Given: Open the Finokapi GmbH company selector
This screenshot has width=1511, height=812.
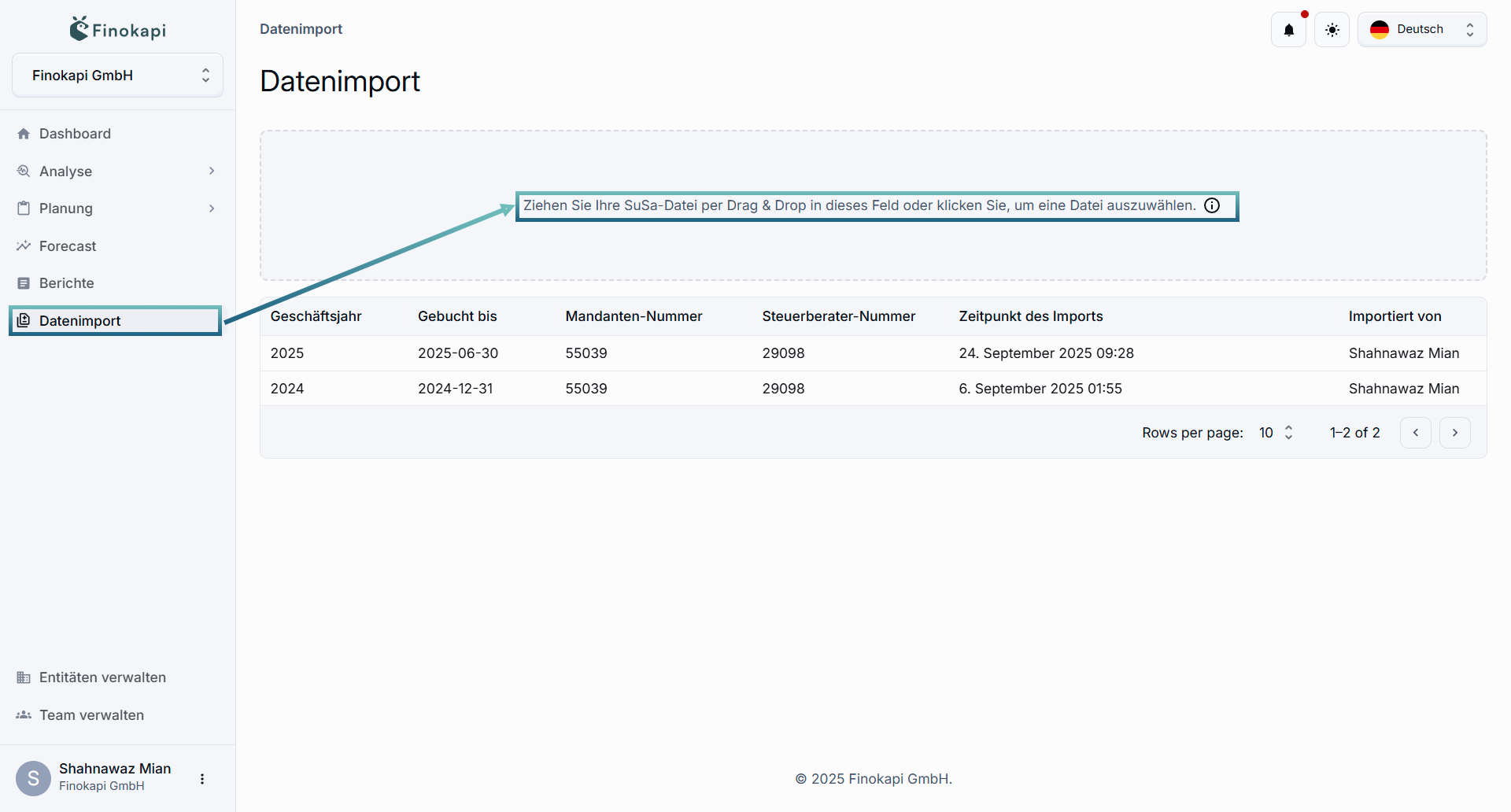Looking at the screenshot, I should (117, 75).
